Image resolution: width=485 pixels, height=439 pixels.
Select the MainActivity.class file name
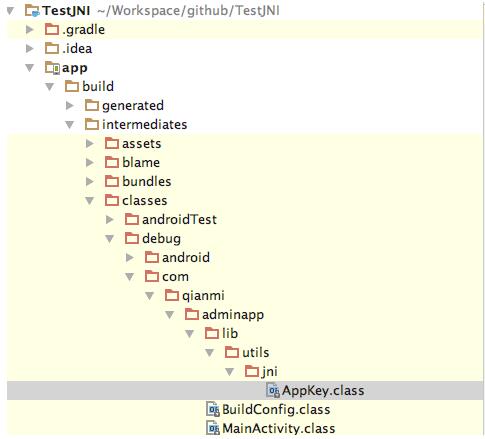click(x=279, y=429)
